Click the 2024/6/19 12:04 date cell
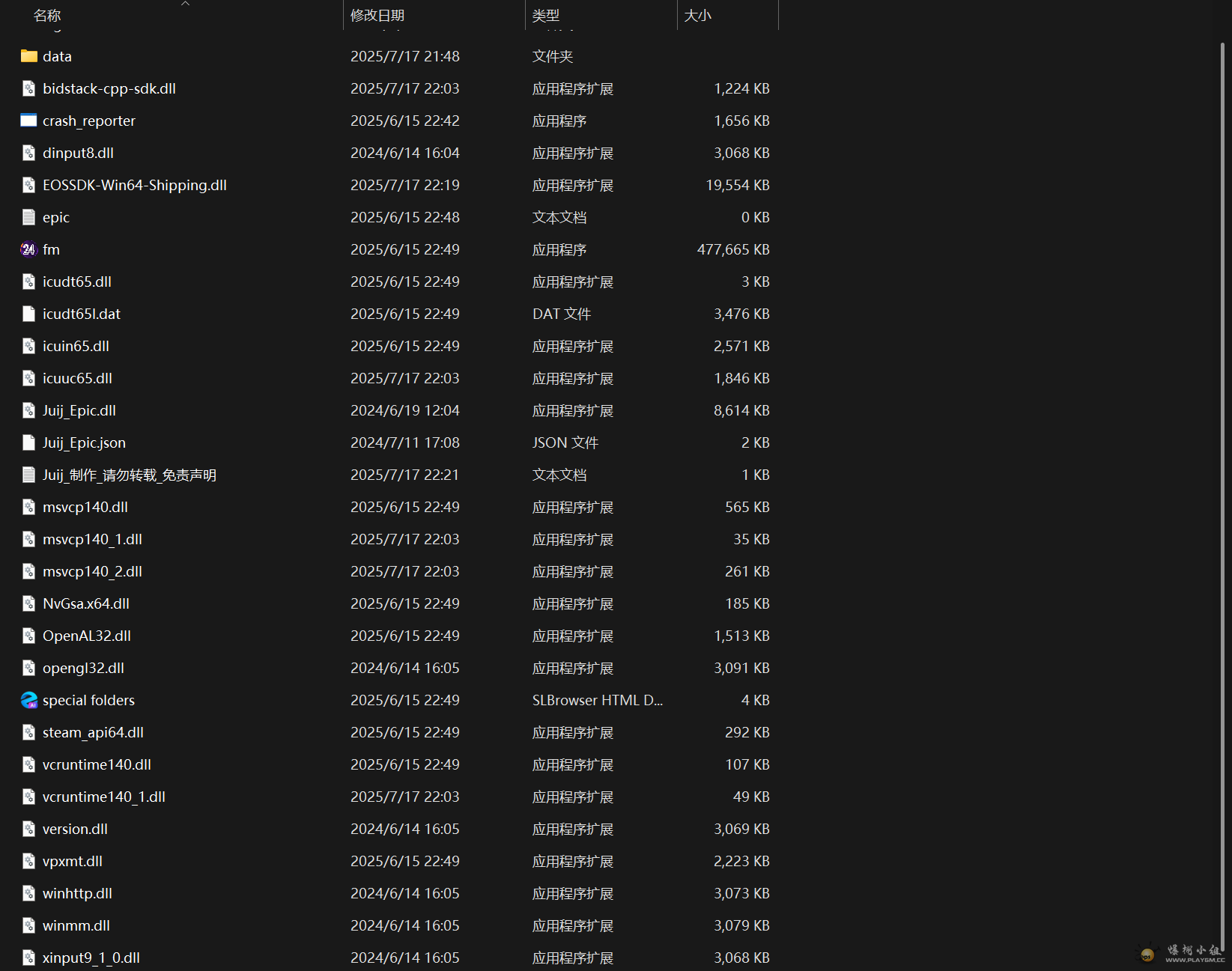The height and width of the screenshot is (971, 1232). [405, 410]
